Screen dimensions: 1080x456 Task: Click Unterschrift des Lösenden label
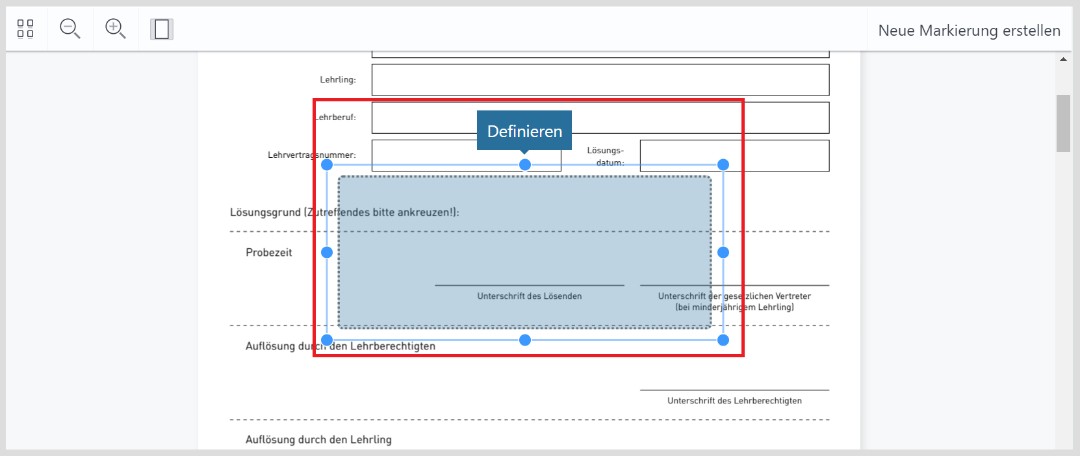tap(530, 296)
